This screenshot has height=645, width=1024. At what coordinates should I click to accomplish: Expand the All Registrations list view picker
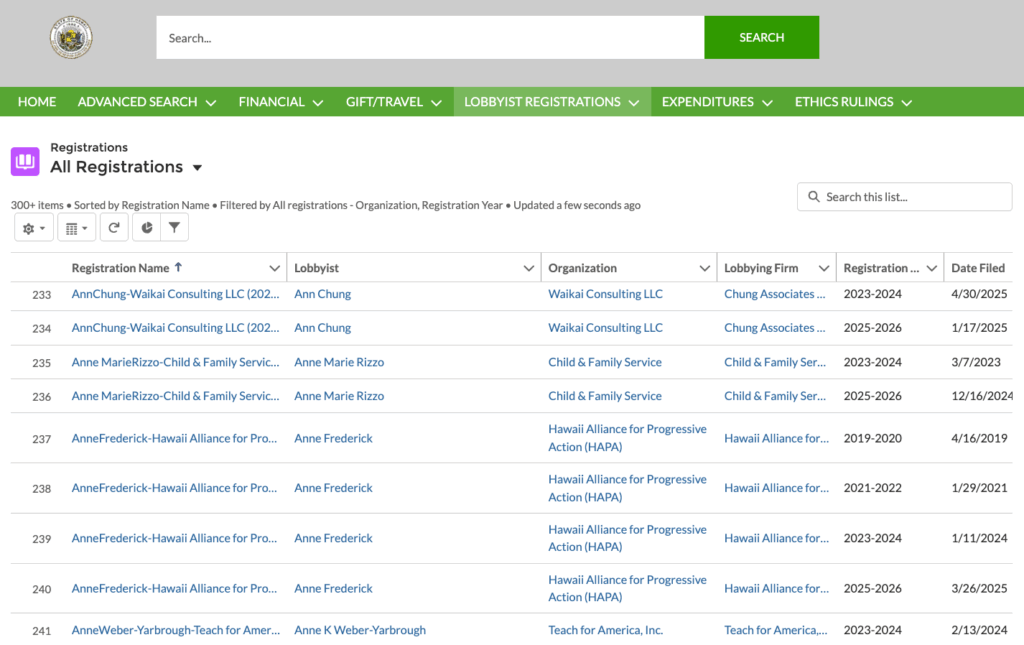click(197, 167)
